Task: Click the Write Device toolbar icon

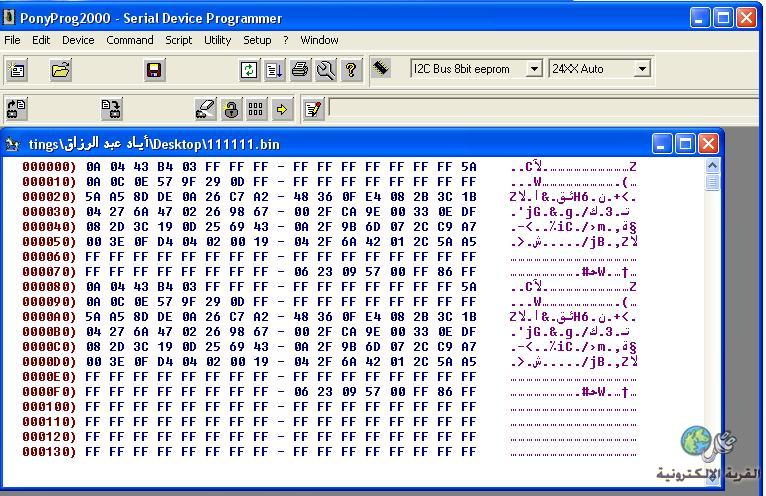Action: tap(111, 108)
